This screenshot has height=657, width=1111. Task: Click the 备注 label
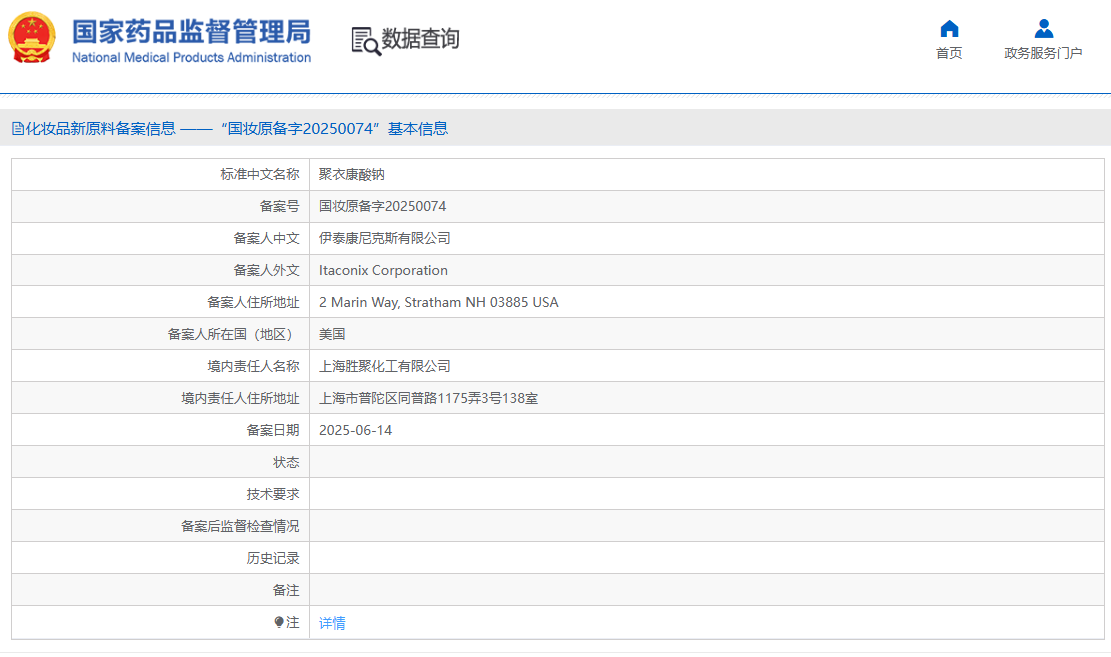tap(286, 590)
